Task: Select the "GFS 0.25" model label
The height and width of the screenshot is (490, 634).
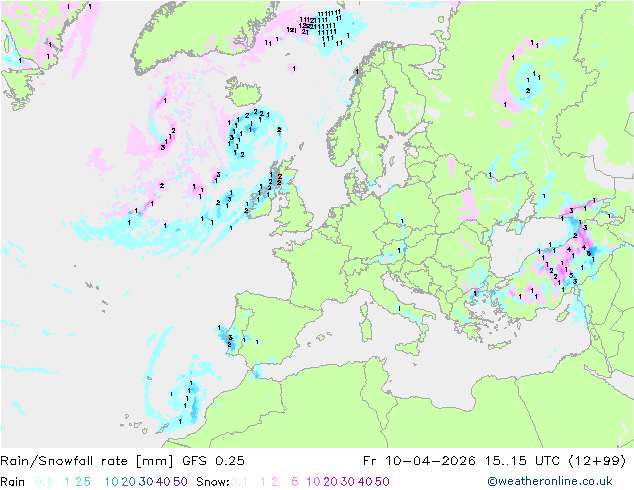Action: pos(213,461)
